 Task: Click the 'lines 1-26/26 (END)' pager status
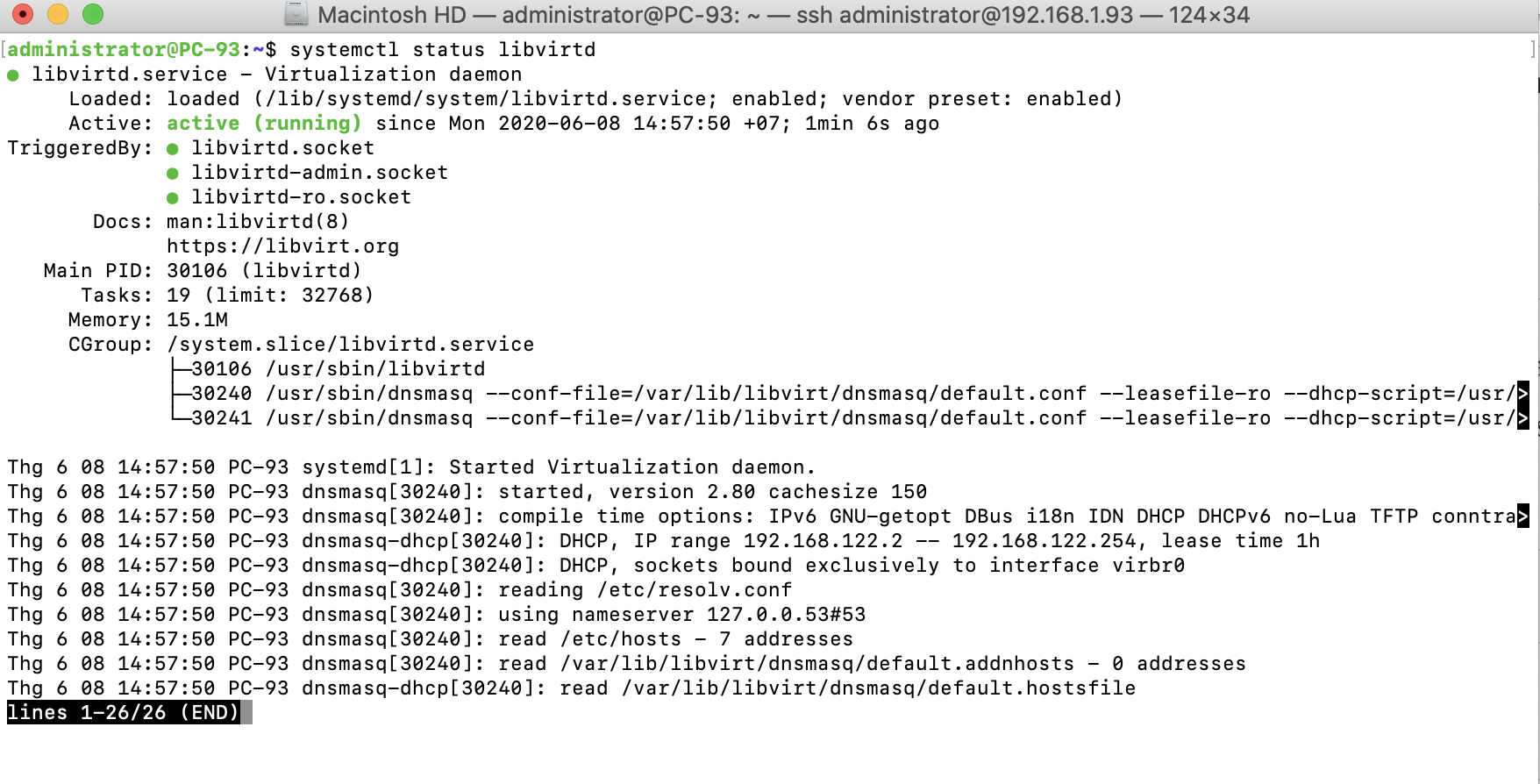(x=123, y=713)
